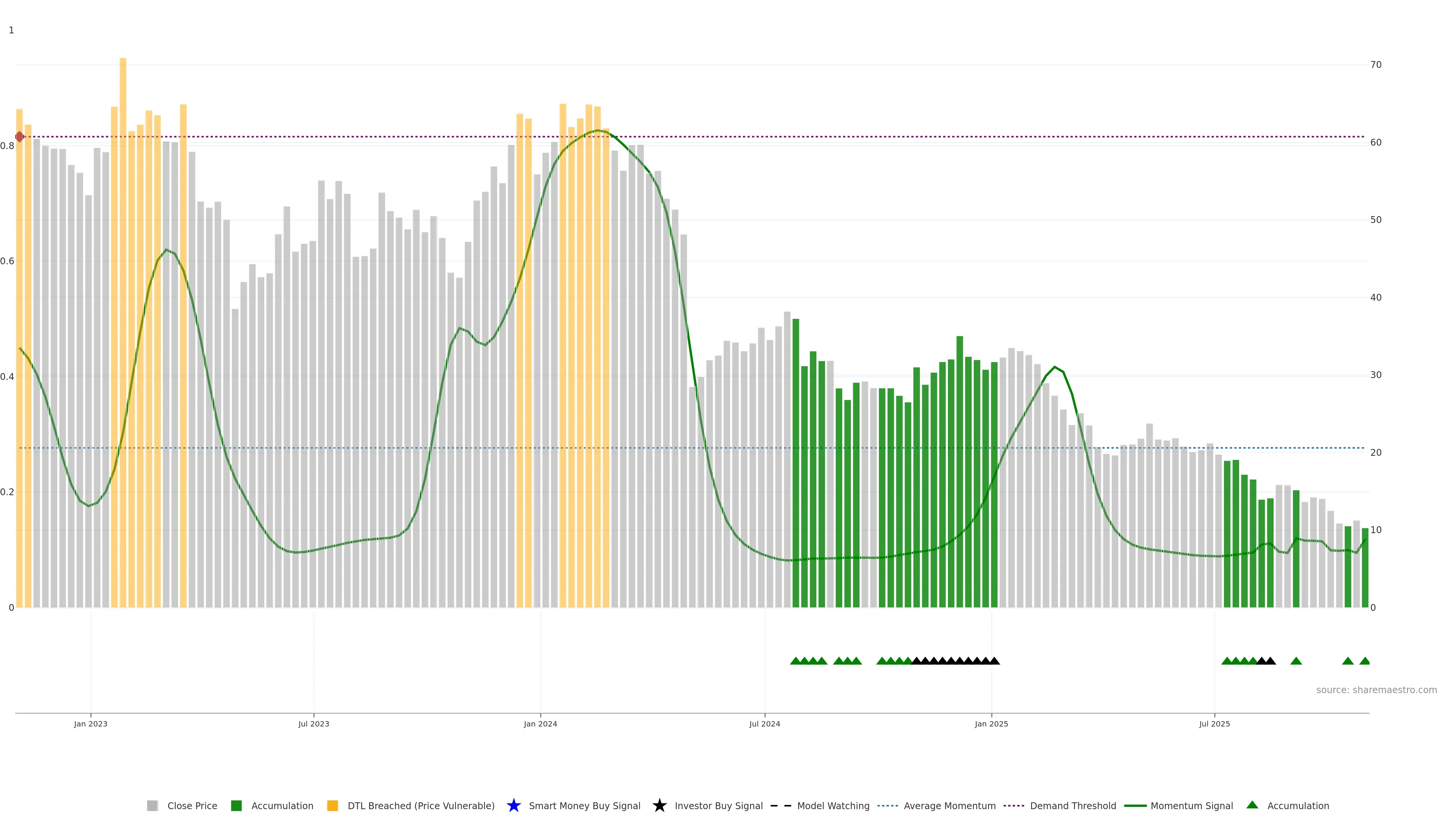This screenshot has height=819, width=1456.
Task: Click the dotted Average Momentum legend line
Action: [887, 805]
